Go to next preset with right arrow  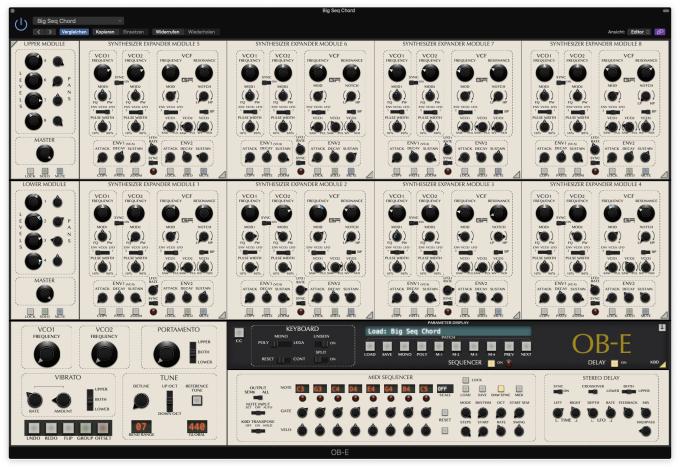50,32
